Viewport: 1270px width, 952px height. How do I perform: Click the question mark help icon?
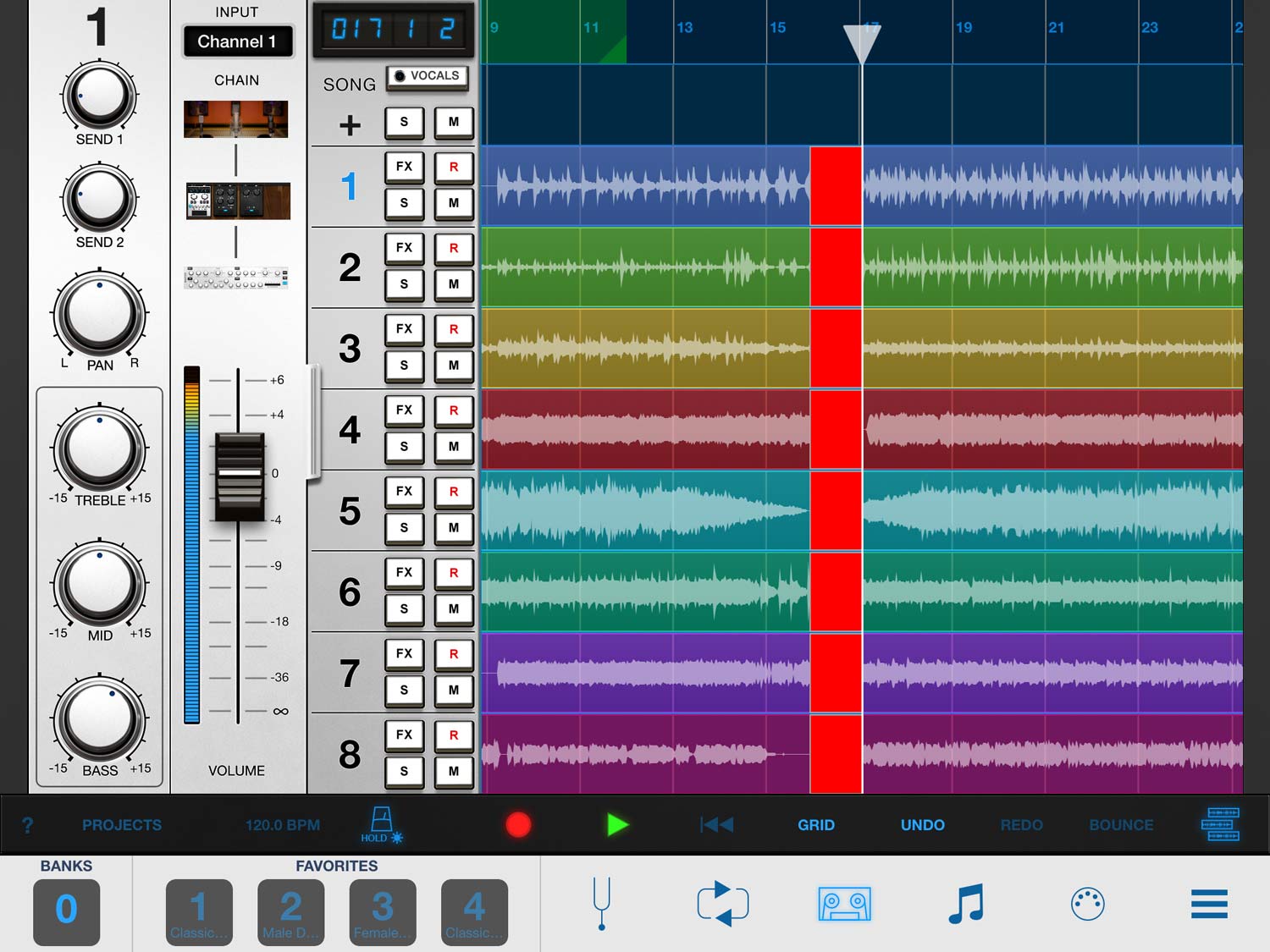pyautogui.click(x=27, y=825)
